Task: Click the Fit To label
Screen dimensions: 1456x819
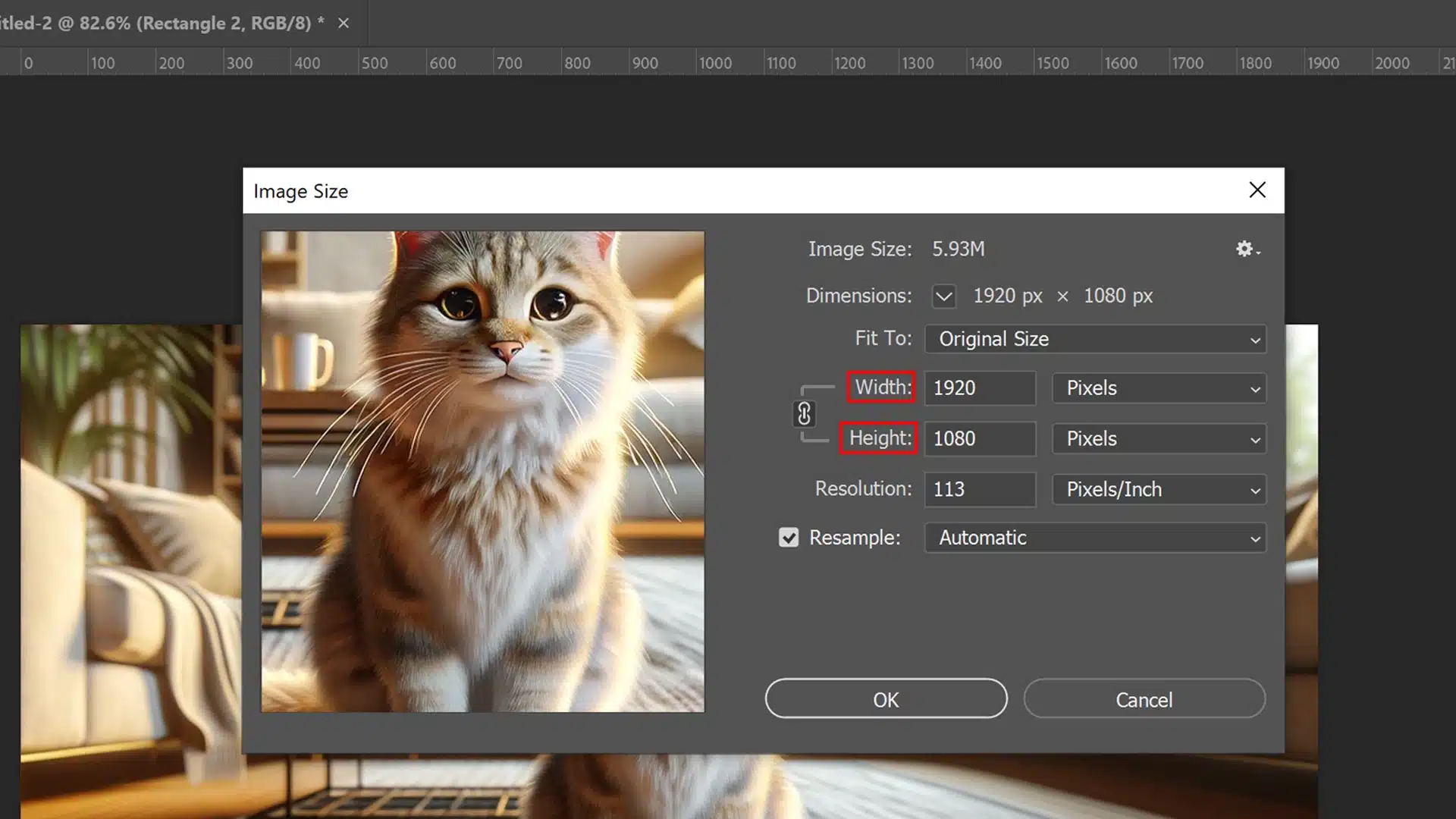Action: tap(883, 338)
